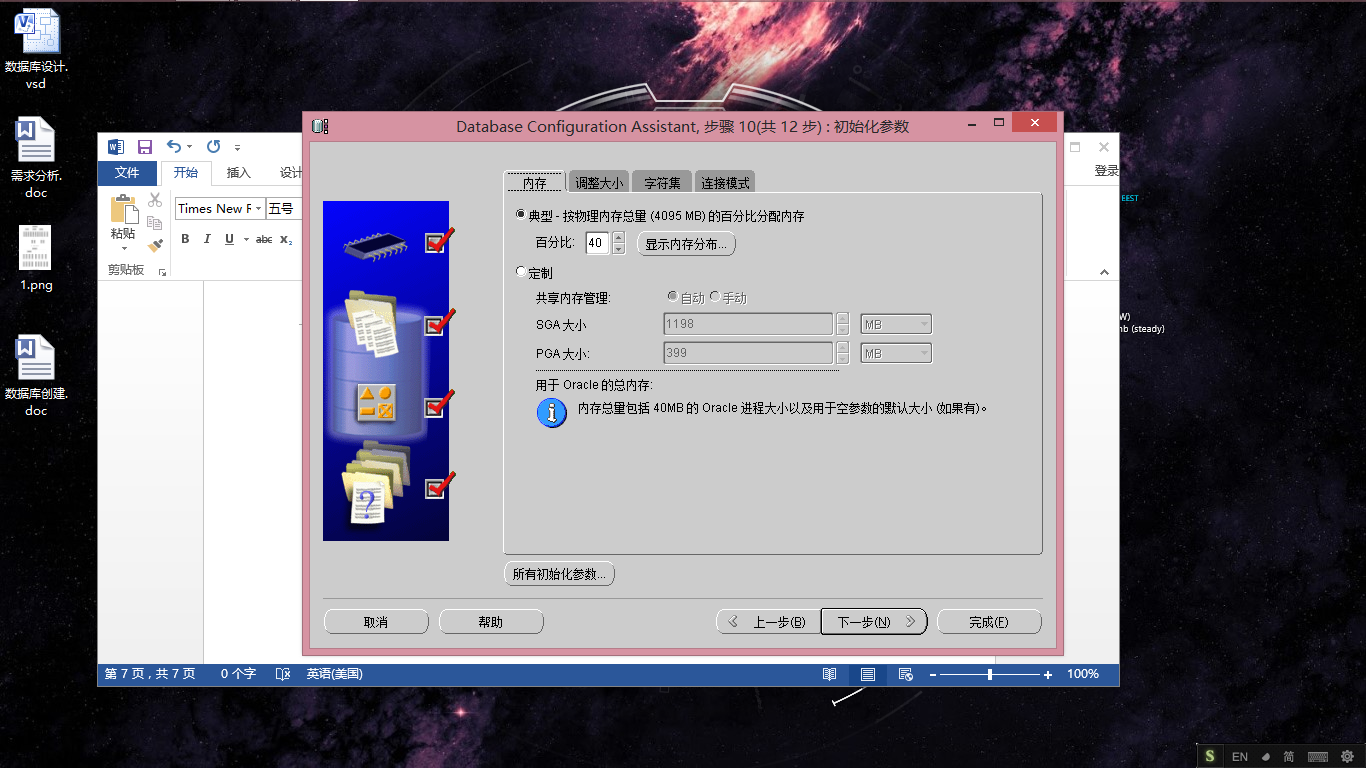Click the 完成(F) button
1366x768 pixels.
coord(989,622)
